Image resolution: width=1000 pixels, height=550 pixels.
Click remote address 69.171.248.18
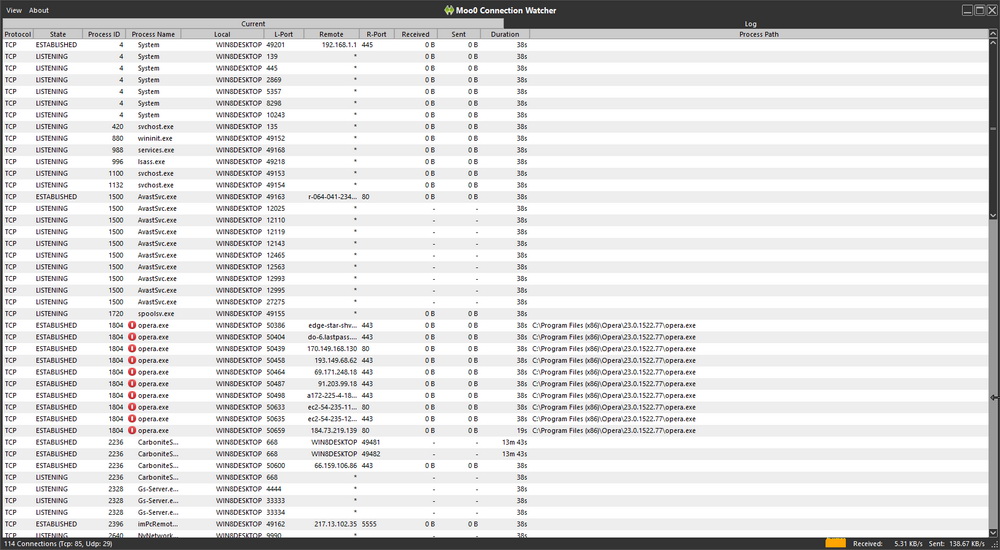click(x=335, y=372)
